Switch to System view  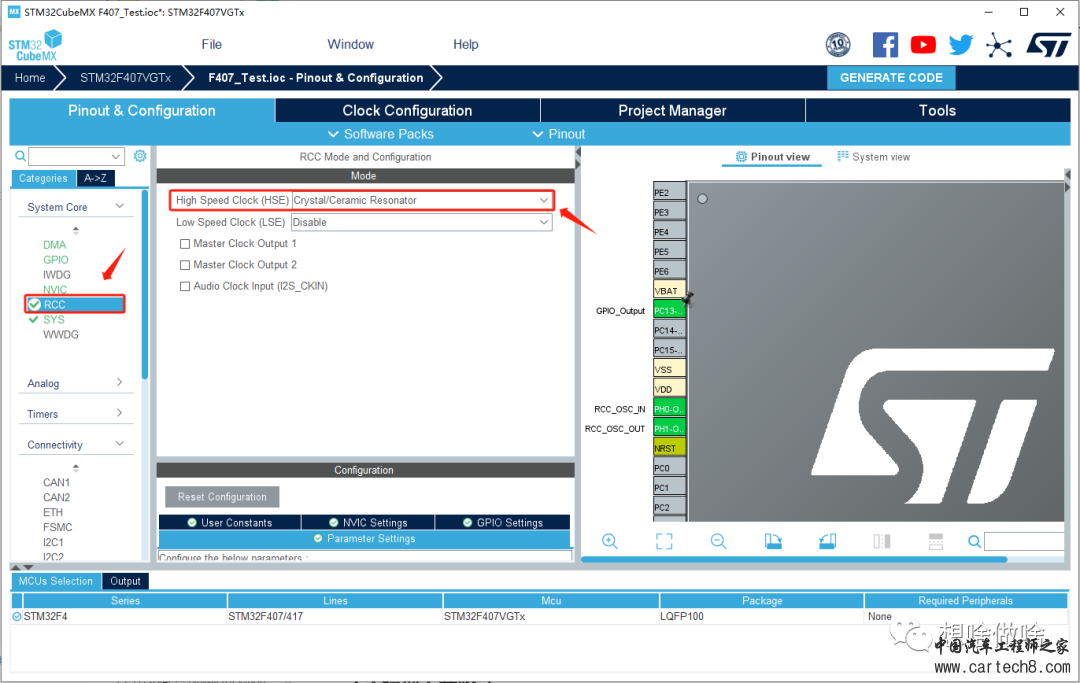tap(873, 157)
